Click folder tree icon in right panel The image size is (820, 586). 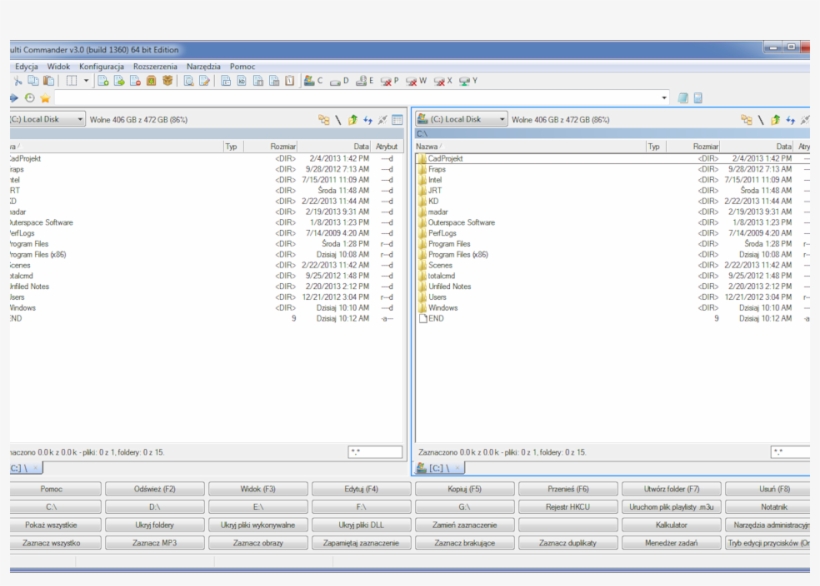click(746, 120)
